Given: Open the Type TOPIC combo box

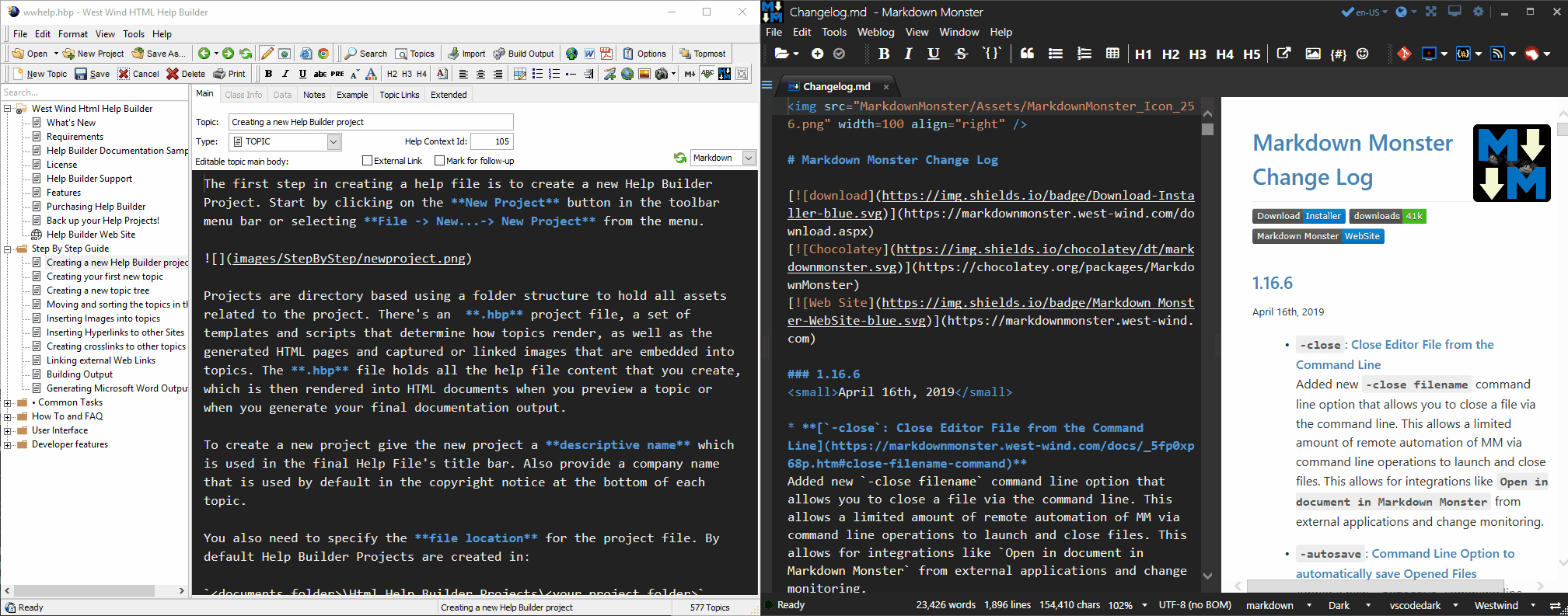Looking at the screenshot, I should (x=285, y=141).
